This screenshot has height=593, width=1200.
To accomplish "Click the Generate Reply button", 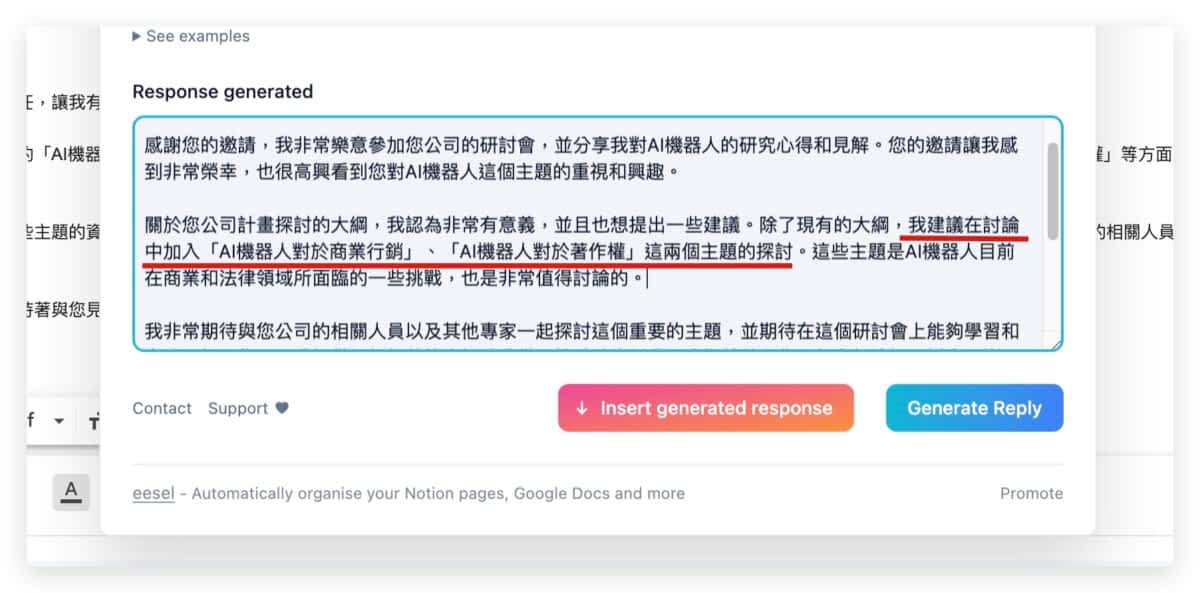I will [974, 408].
